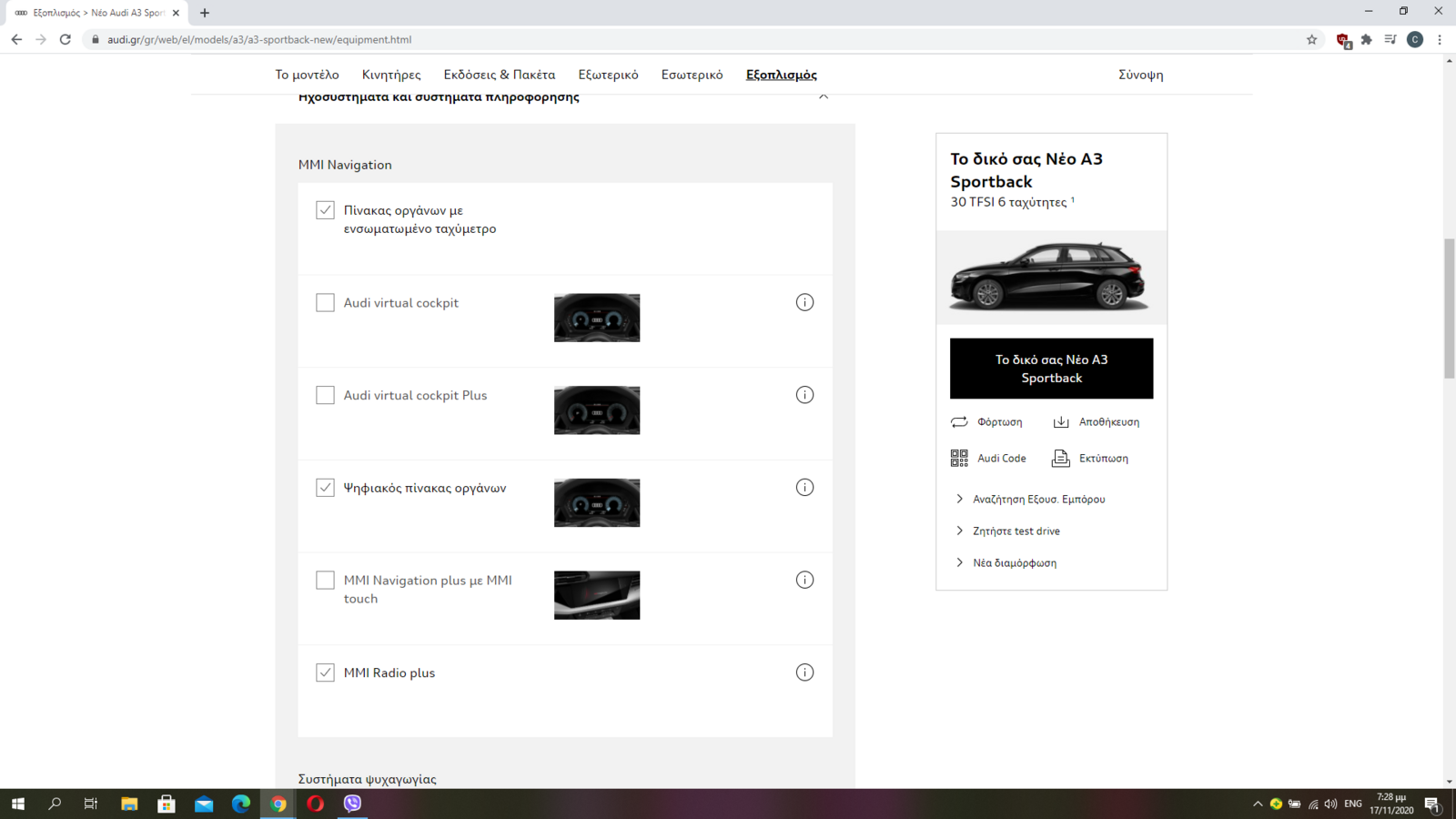
Task: Click Αναζήτηση Εξουσ. Εμπόρου link
Action: coord(1039,499)
